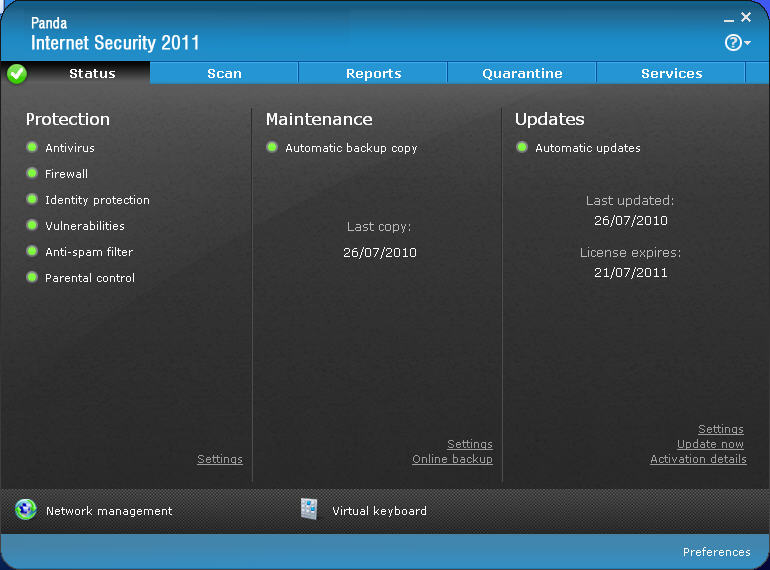
Task: Select the Anti-spam filter label
Action: click(89, 252)
